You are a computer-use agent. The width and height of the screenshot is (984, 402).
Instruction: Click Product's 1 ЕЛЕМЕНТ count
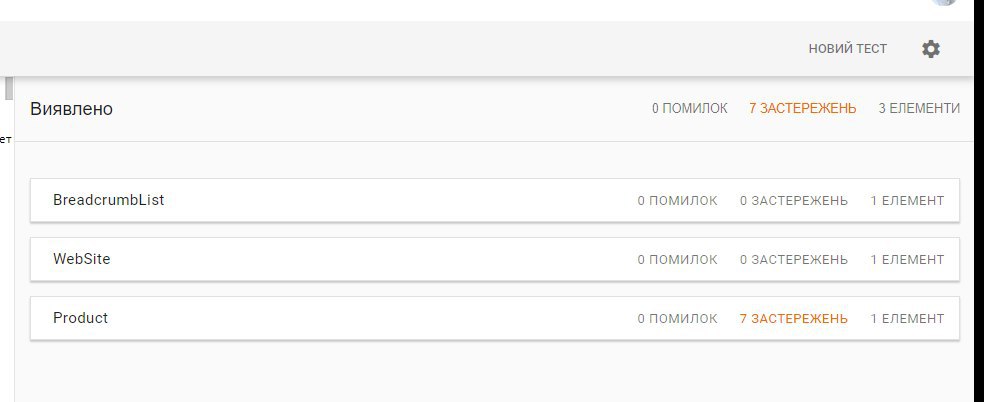907,319
